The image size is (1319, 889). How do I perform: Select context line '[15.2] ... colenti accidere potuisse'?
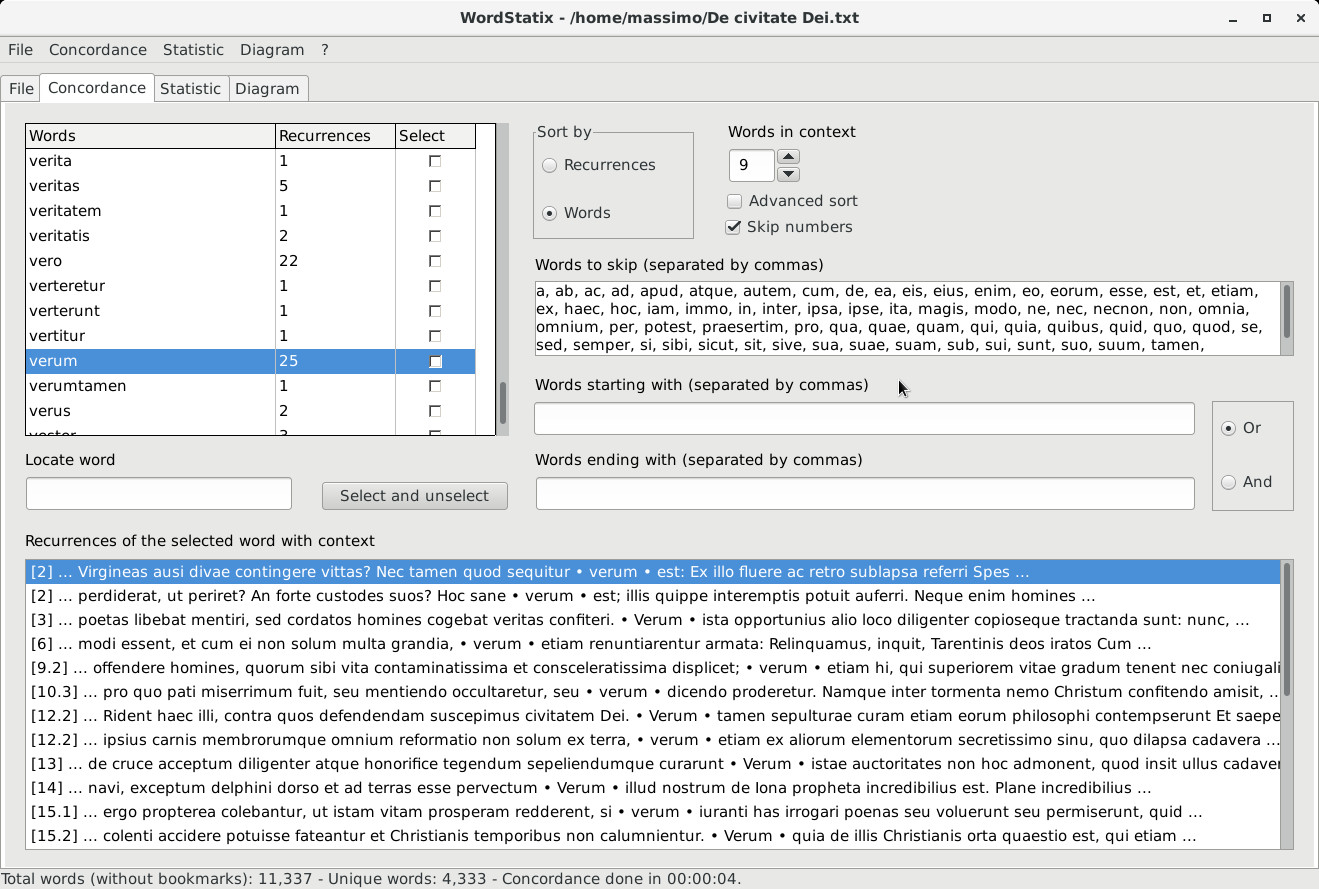tap(653, 836)
